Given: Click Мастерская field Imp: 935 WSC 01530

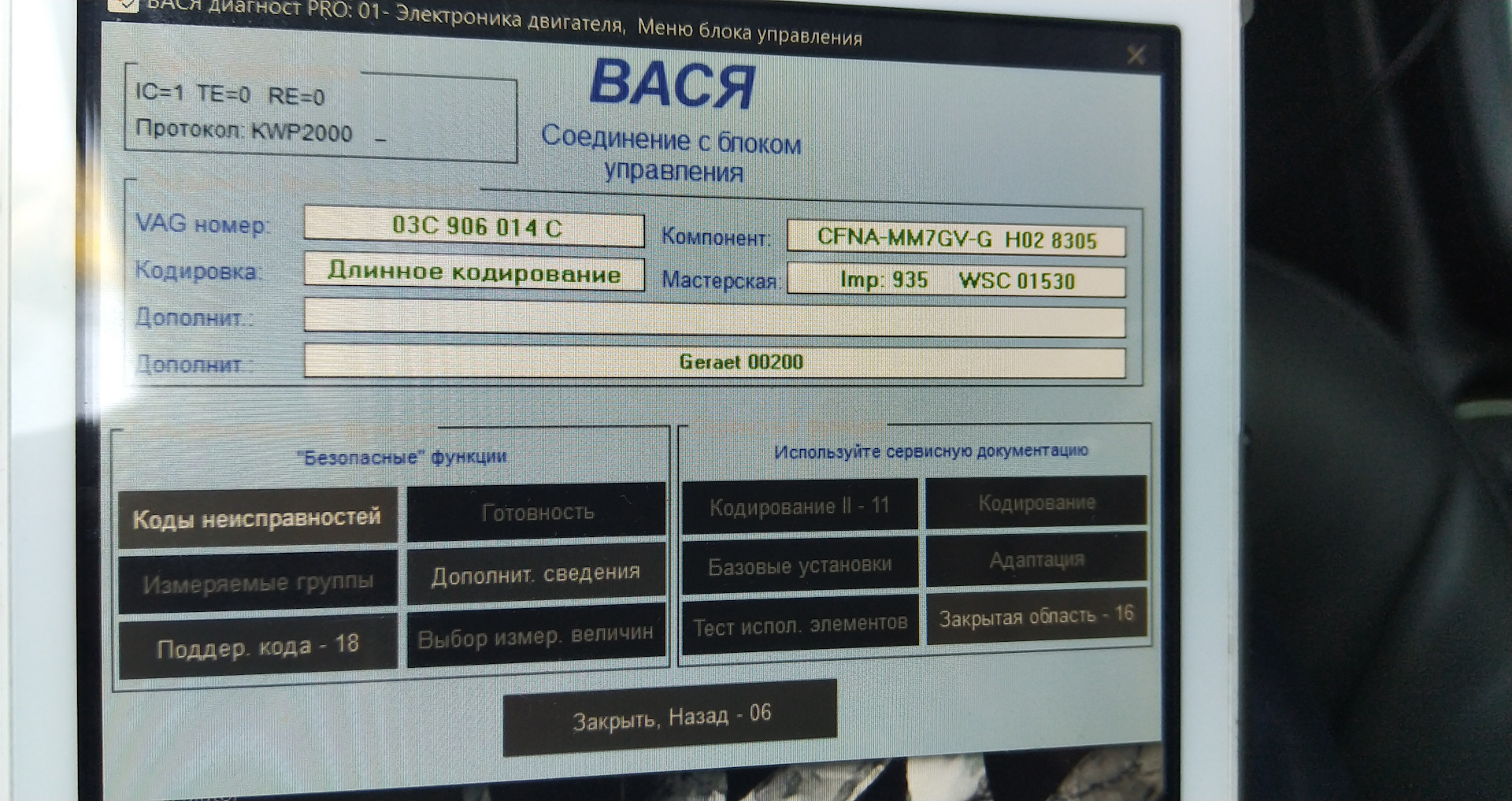Looking at the screenshot, I should point(956,280).
